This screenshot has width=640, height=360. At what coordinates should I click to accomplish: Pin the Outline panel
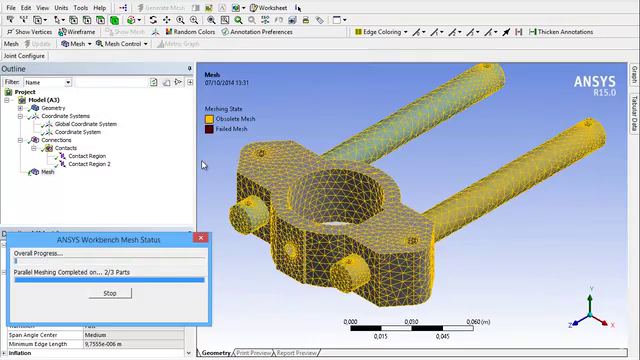tap(189, 68)
